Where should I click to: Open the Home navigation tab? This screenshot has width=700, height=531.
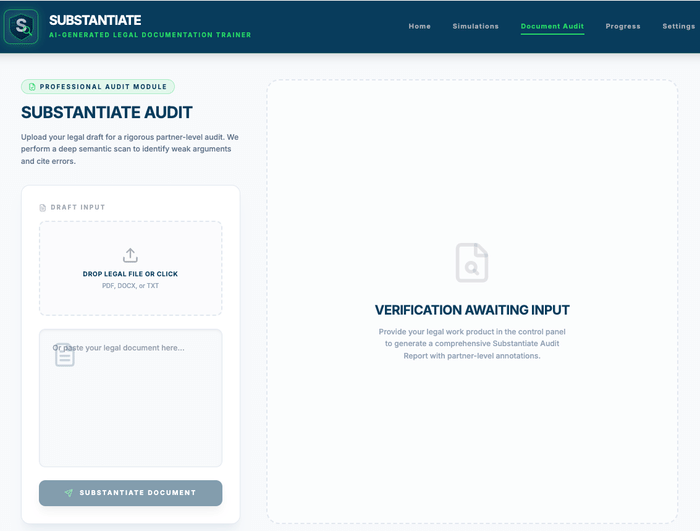point(420,26)
